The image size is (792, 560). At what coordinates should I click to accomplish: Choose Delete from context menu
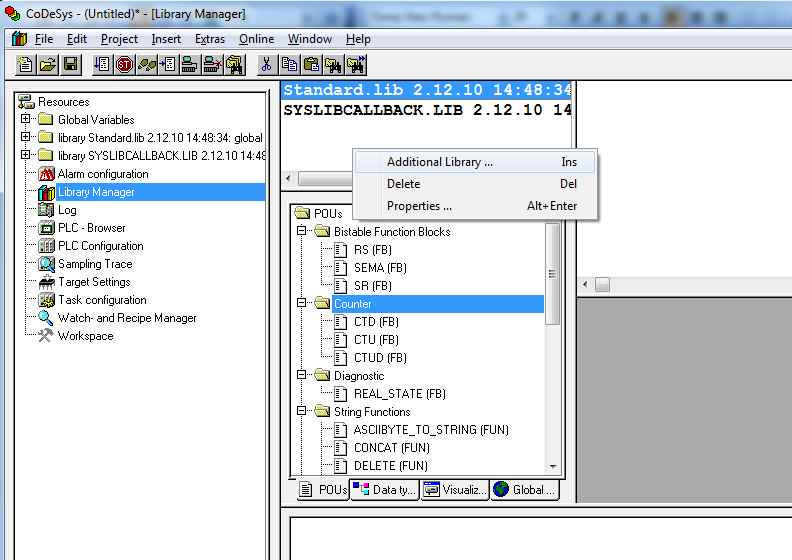click(475, 184)
